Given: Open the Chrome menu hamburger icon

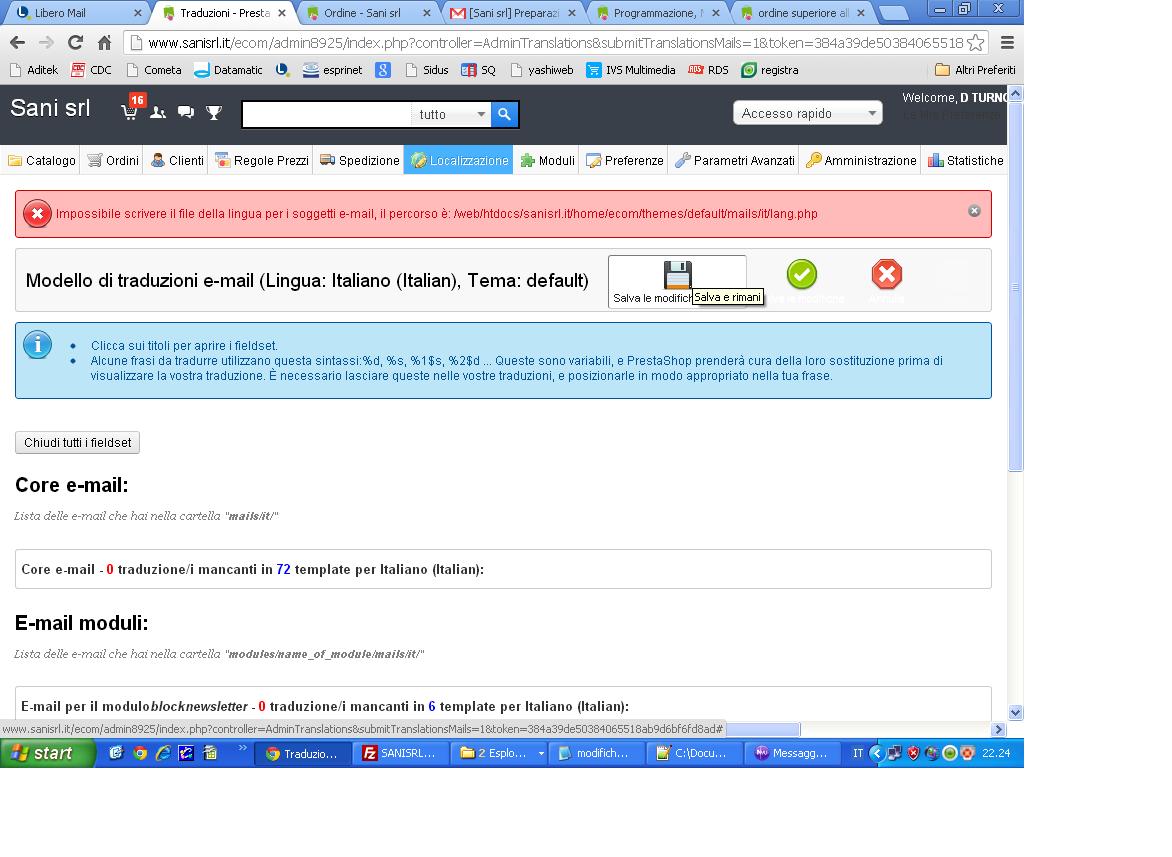Looking at the screenshot, I should point(1007,43).
